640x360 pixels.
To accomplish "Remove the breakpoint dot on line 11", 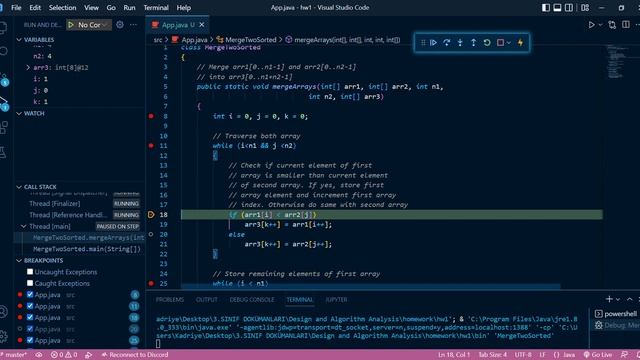I will coord(151,145).
